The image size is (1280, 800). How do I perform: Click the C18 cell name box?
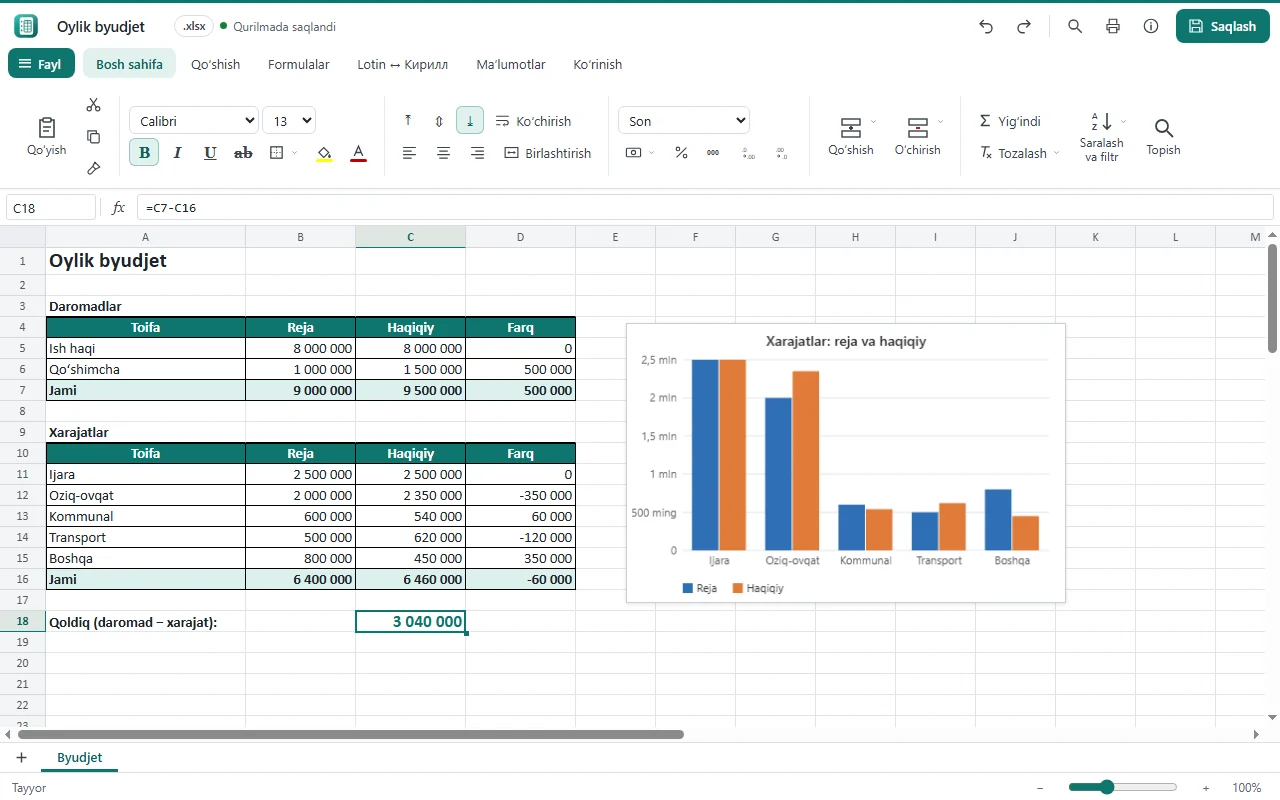(51, 208)
